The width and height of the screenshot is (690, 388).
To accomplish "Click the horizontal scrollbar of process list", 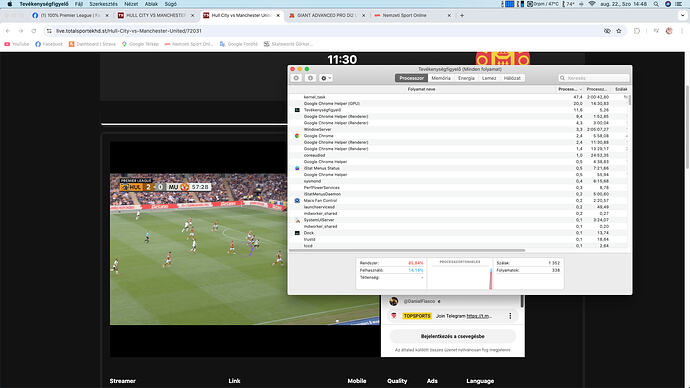I will pyautogui.click(x=407, y=250).
